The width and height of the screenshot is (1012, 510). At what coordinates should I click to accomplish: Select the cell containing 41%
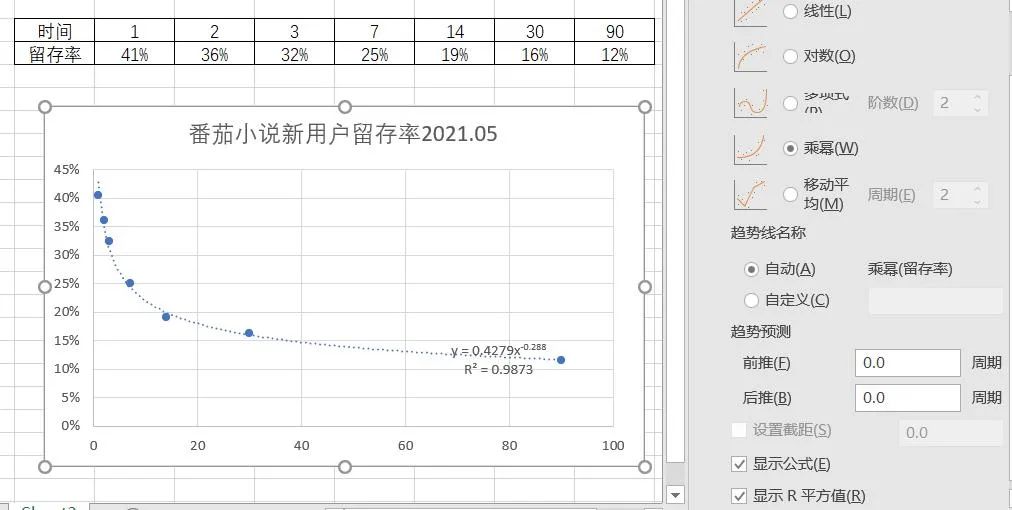click(134, 54)
